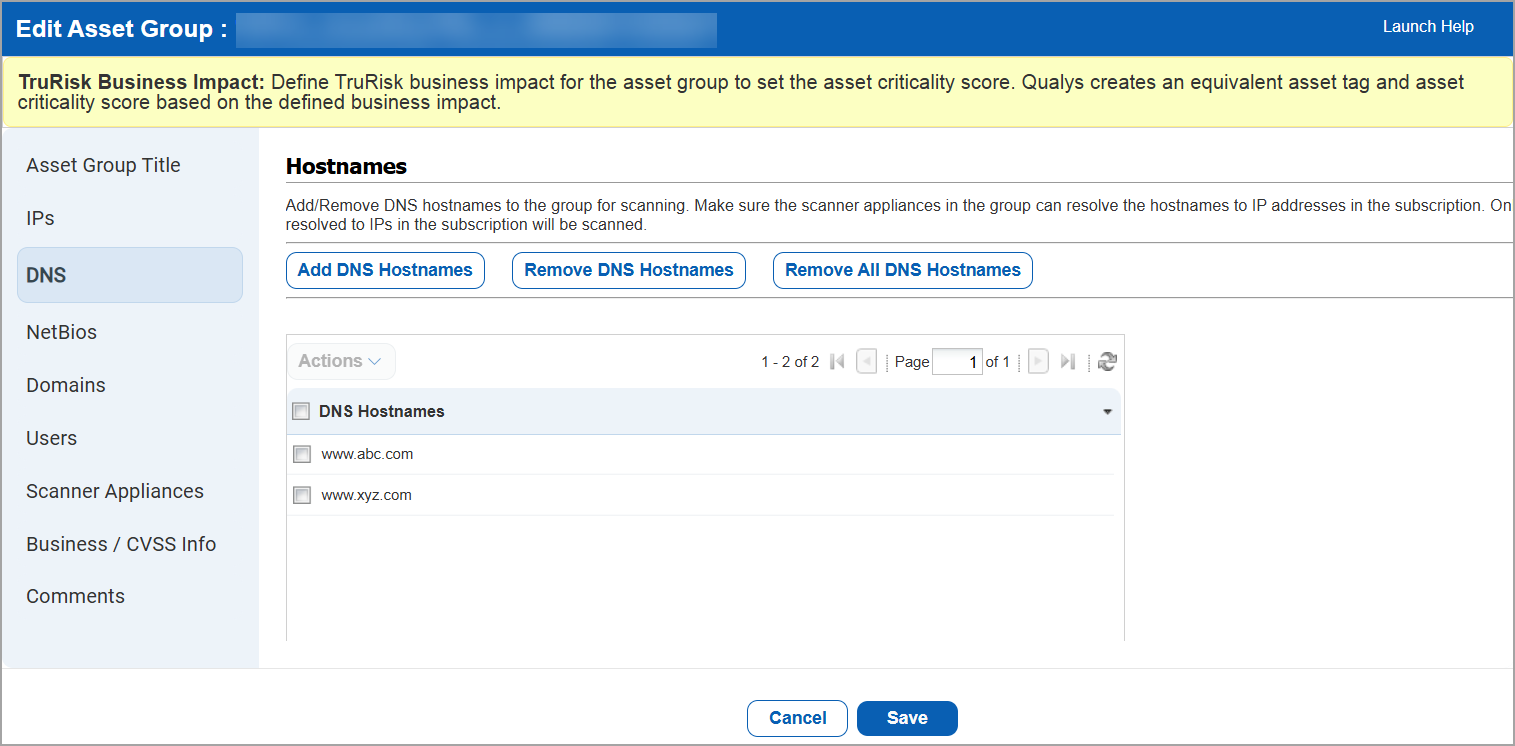Screen dimensions: 1515x746
Task: Save the asset group changes
Action: point(907,718)
